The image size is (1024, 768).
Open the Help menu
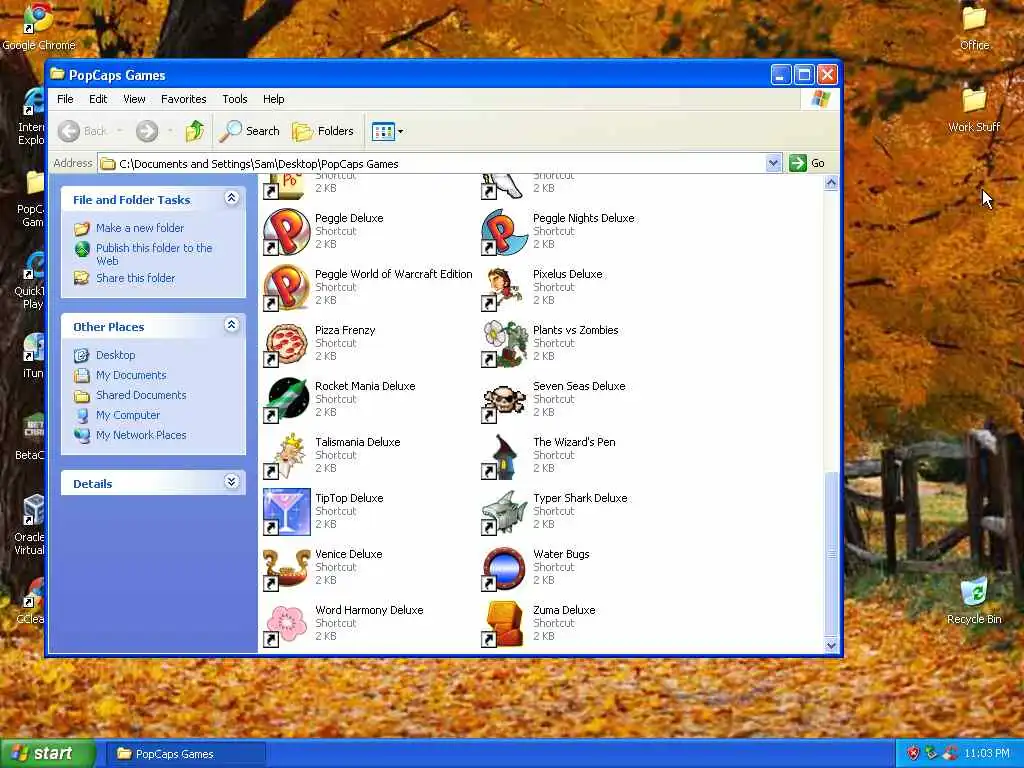274,99
